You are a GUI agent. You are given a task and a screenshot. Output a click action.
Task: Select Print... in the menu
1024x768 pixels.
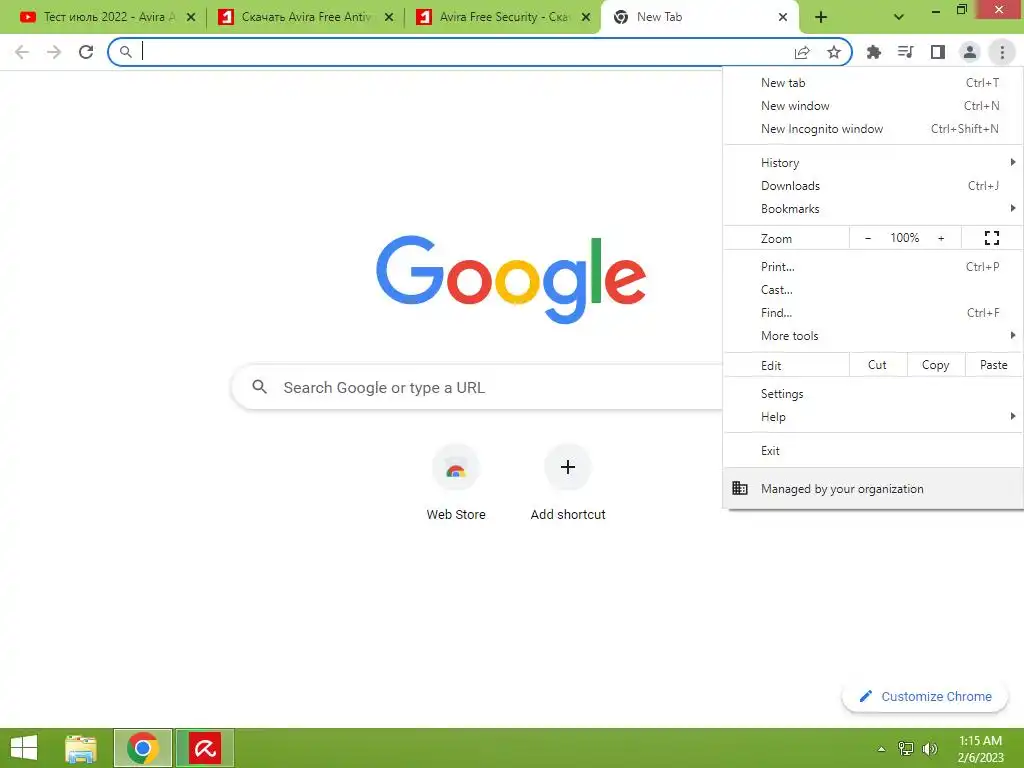[x=873, y=266]
